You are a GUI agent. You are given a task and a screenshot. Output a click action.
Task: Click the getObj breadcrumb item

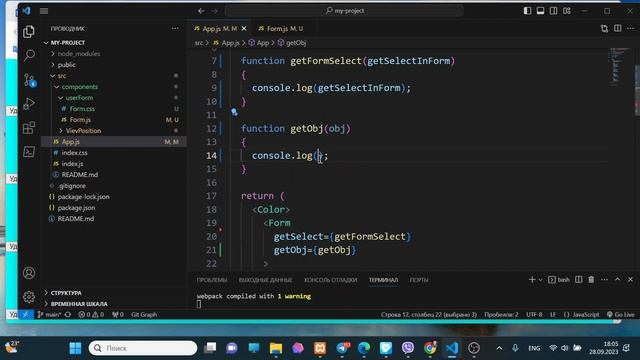coord(292,42)
